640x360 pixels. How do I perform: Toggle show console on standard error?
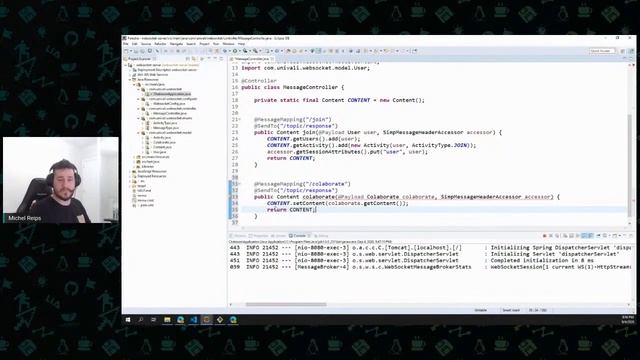click(591, 236)
